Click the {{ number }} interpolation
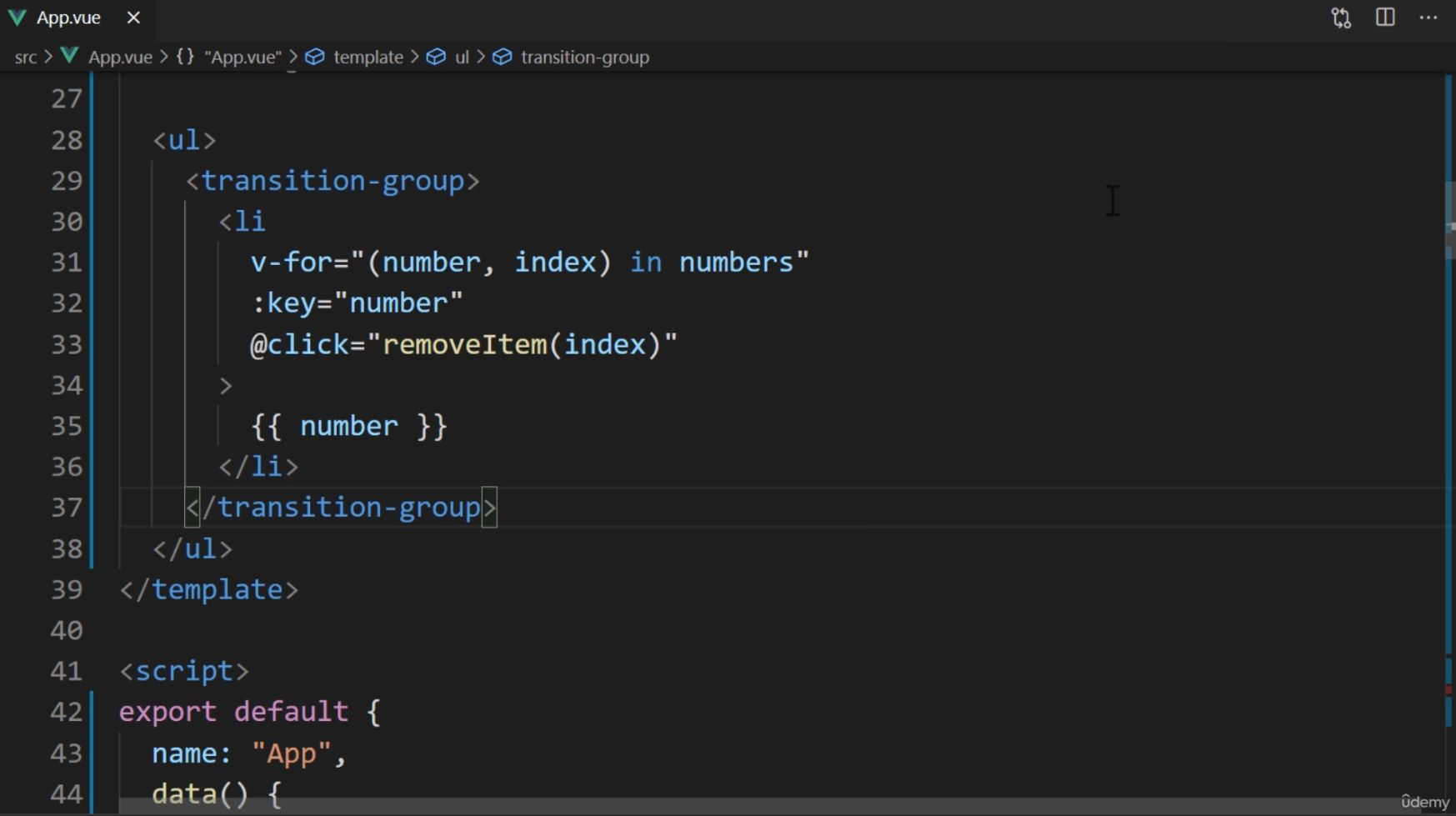 349,426
